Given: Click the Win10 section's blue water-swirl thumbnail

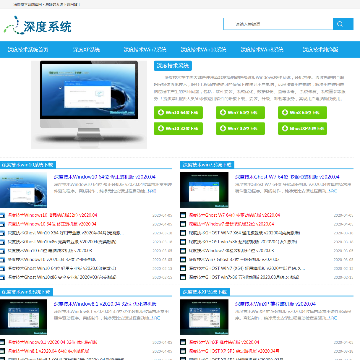Looking at the screenshot, I should 23,190.
